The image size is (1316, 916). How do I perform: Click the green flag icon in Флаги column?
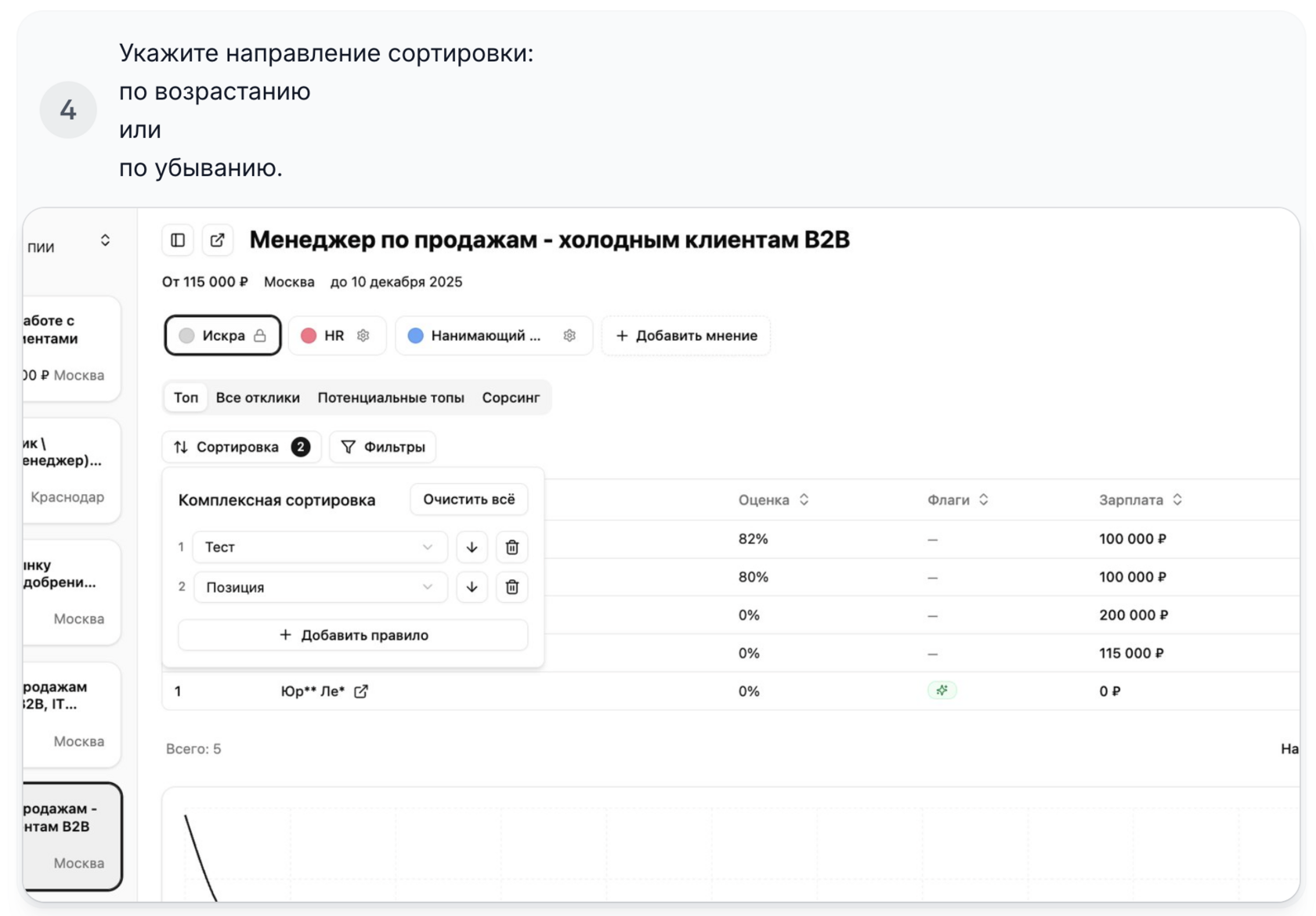point(942,691)
